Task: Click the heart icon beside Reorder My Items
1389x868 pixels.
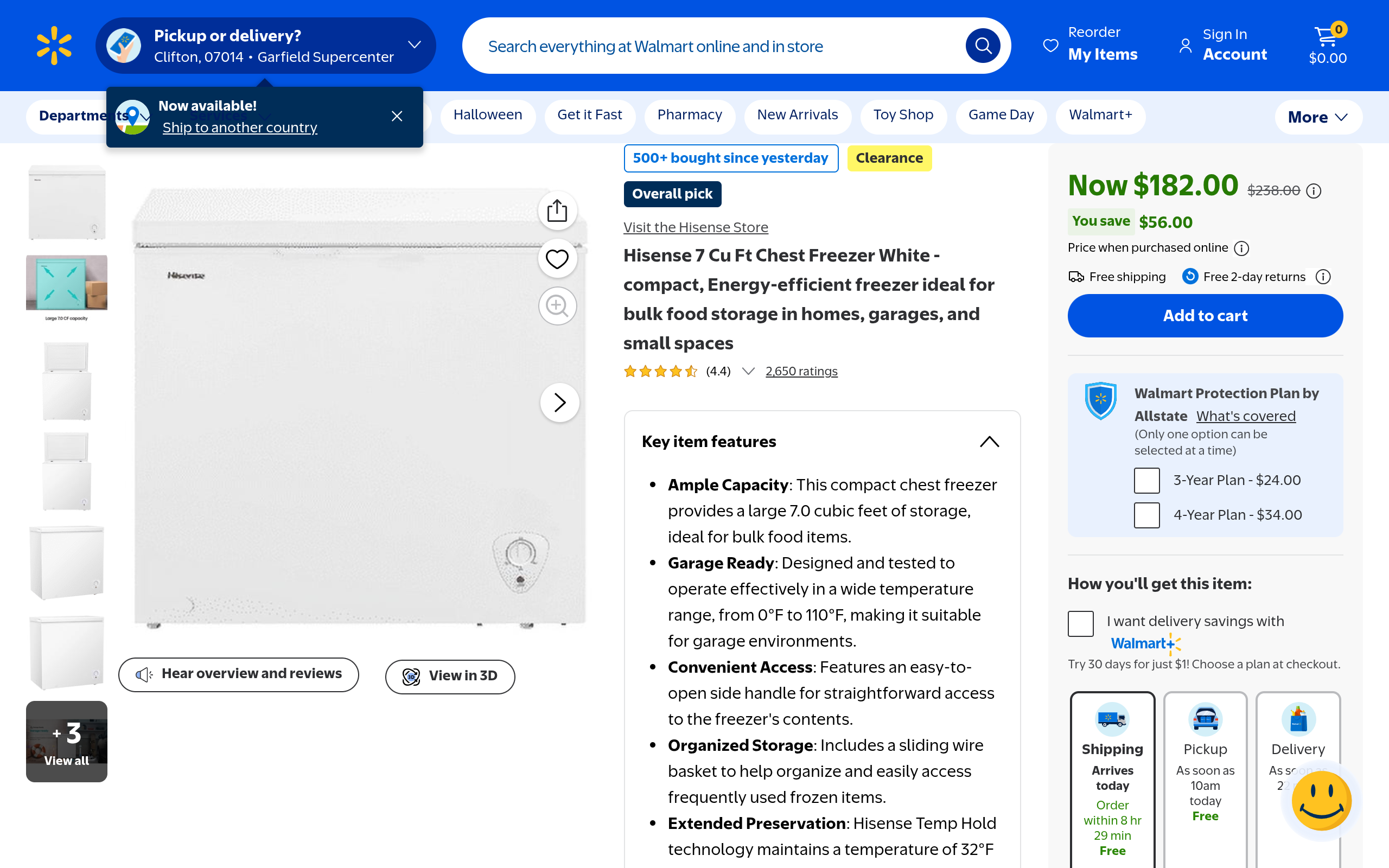Action: (1050, 46)
